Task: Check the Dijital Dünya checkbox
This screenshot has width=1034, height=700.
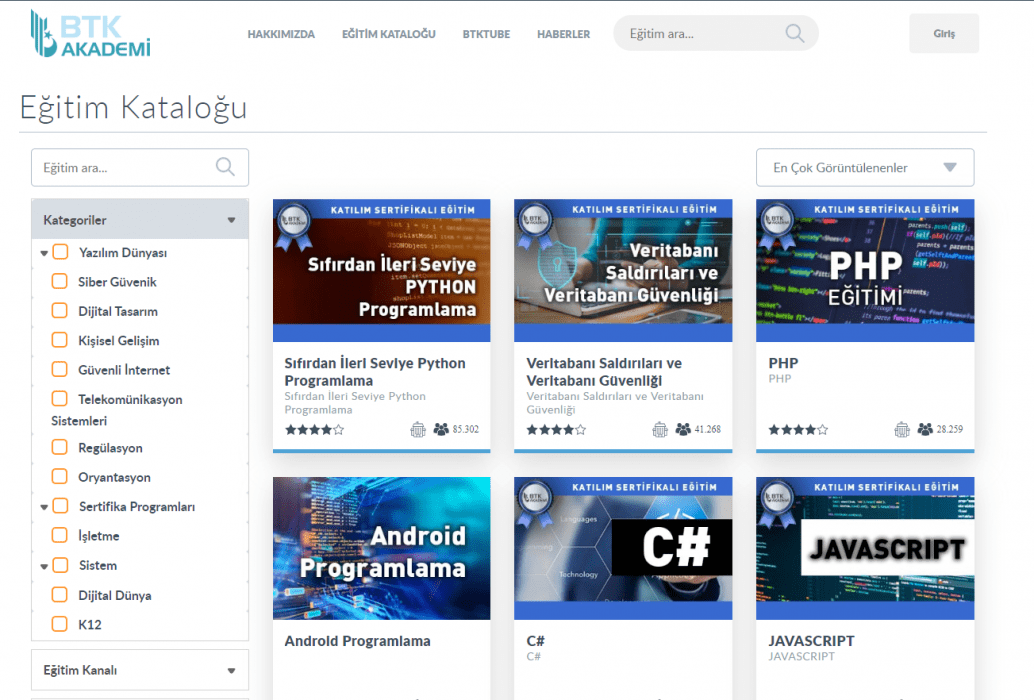Action: pos(59,595)
